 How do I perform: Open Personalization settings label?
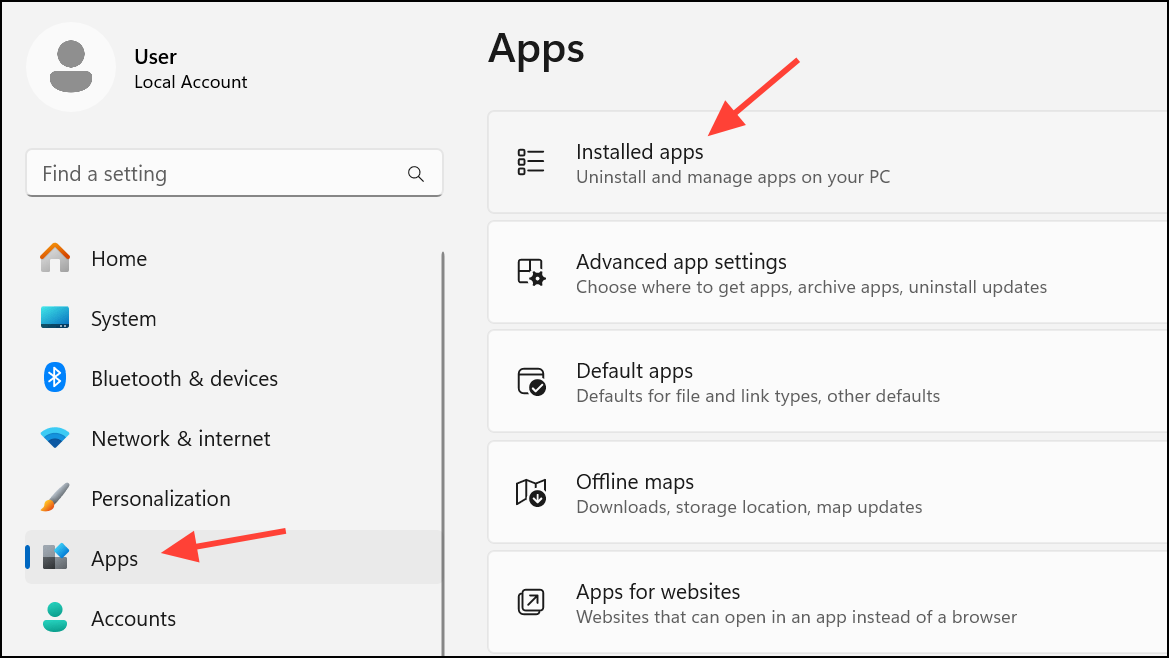(x=160, y=499)
